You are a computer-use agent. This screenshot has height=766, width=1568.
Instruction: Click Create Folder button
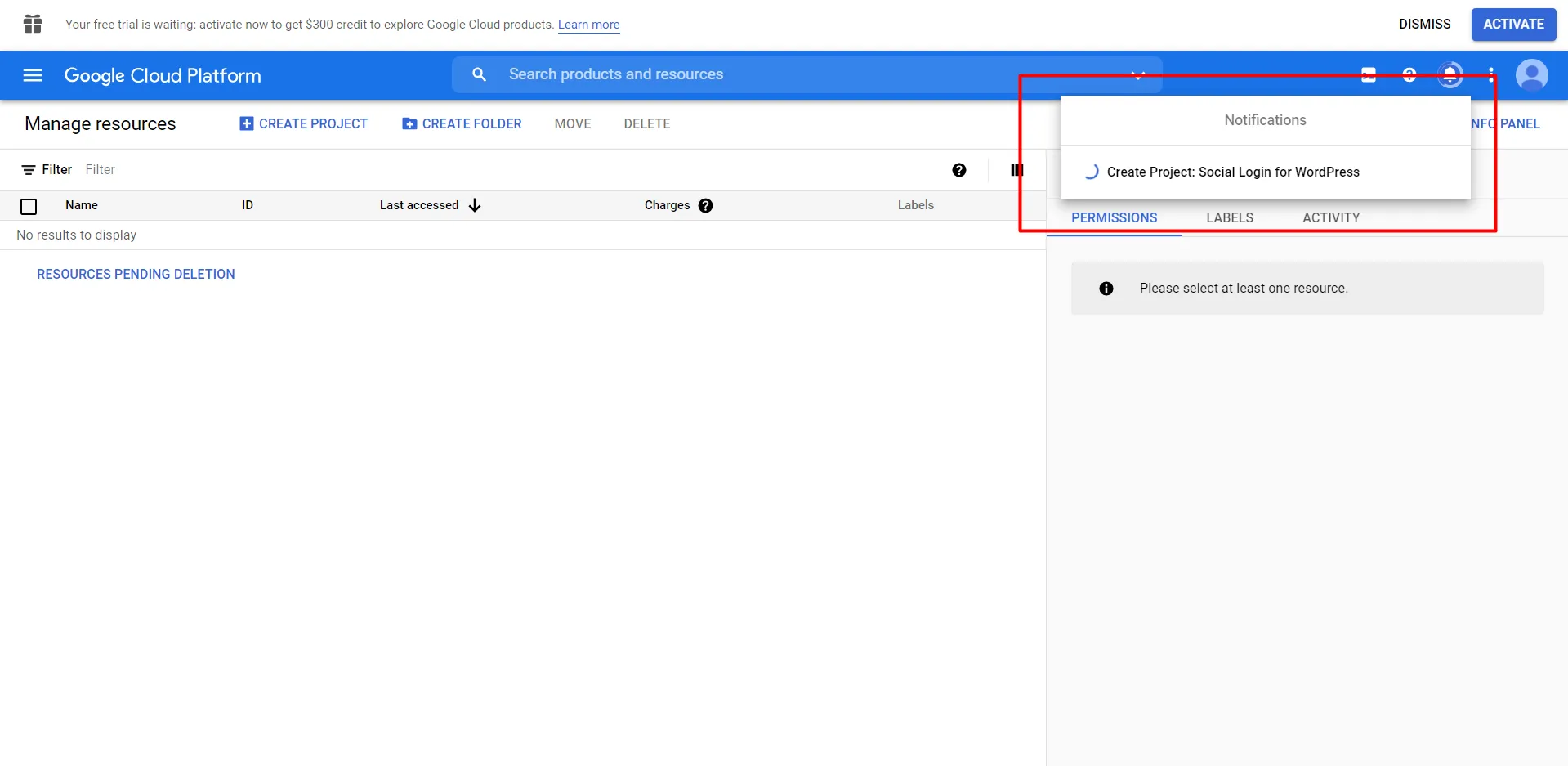click(462, 123)
